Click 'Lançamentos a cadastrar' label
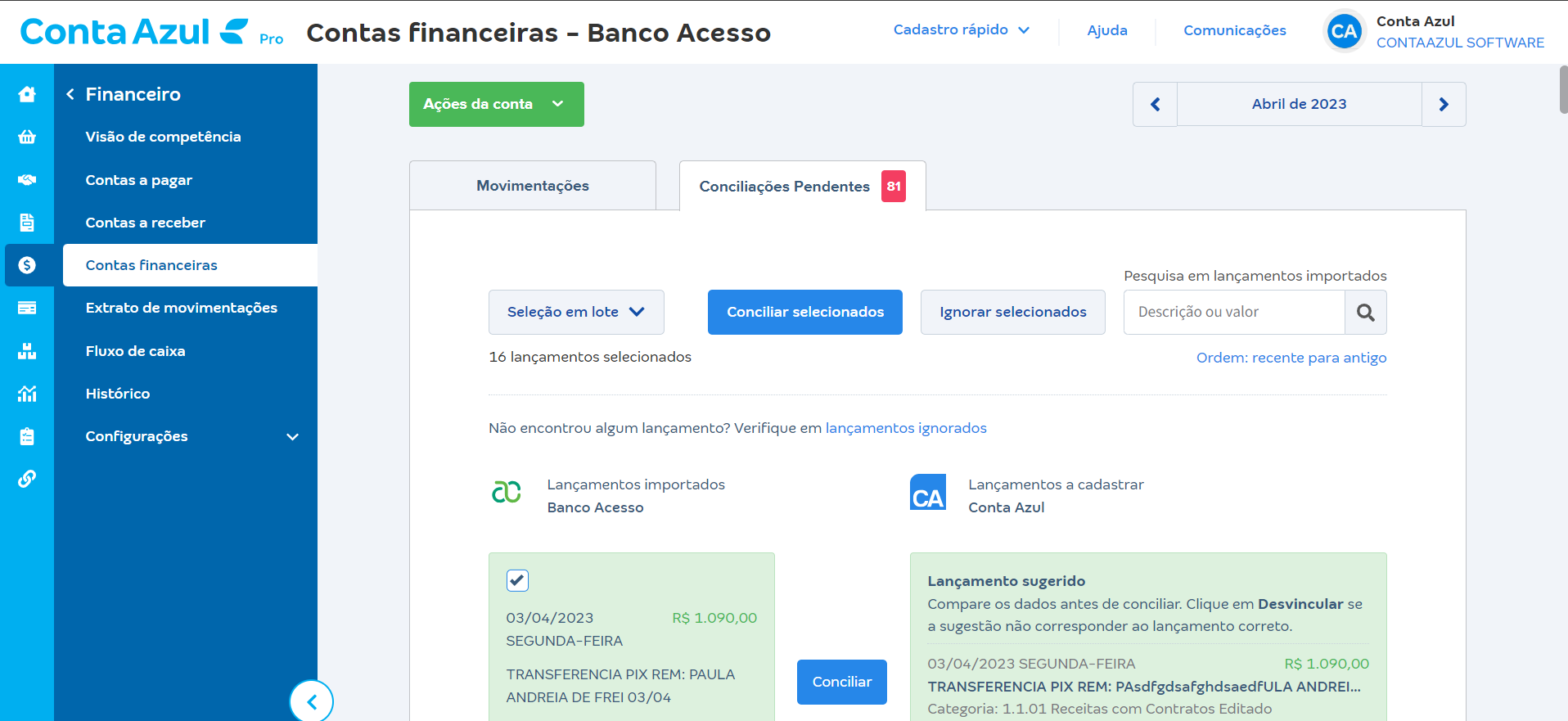Screen dimensions: 1568x721 point(1056,484)
